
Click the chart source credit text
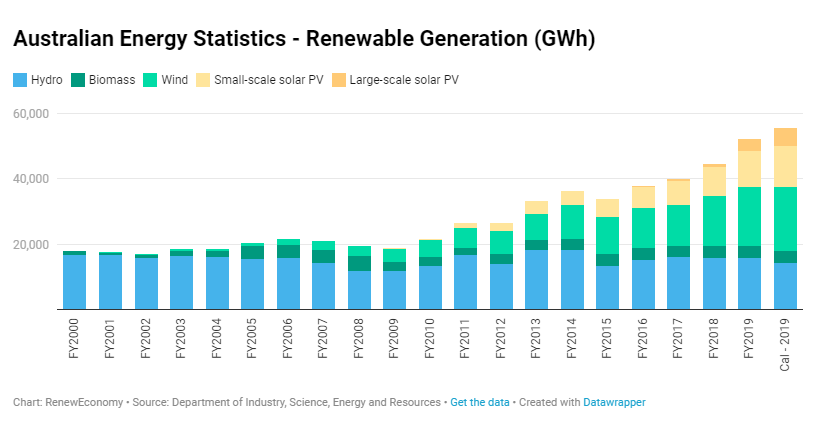coord(286,402)
